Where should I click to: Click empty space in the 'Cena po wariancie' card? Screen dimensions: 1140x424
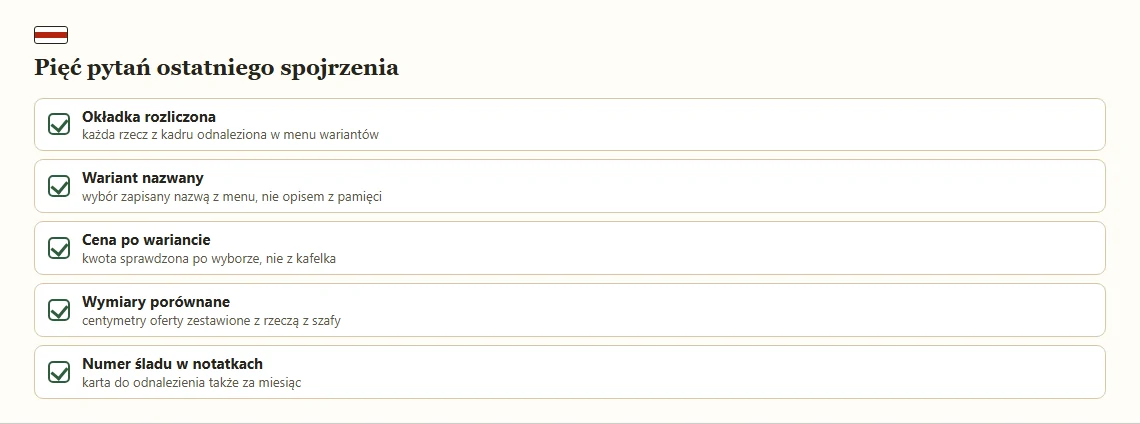727,248
